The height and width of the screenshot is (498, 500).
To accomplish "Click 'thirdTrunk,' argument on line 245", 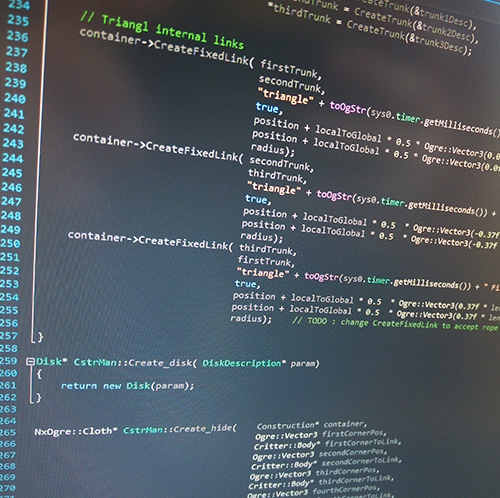I will tap(277, 176).
